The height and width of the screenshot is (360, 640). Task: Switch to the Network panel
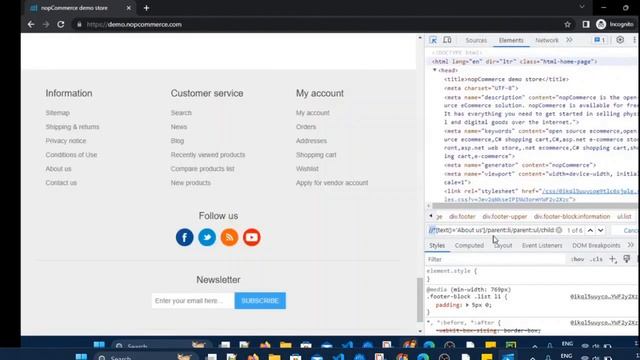[x=547, y=40]
